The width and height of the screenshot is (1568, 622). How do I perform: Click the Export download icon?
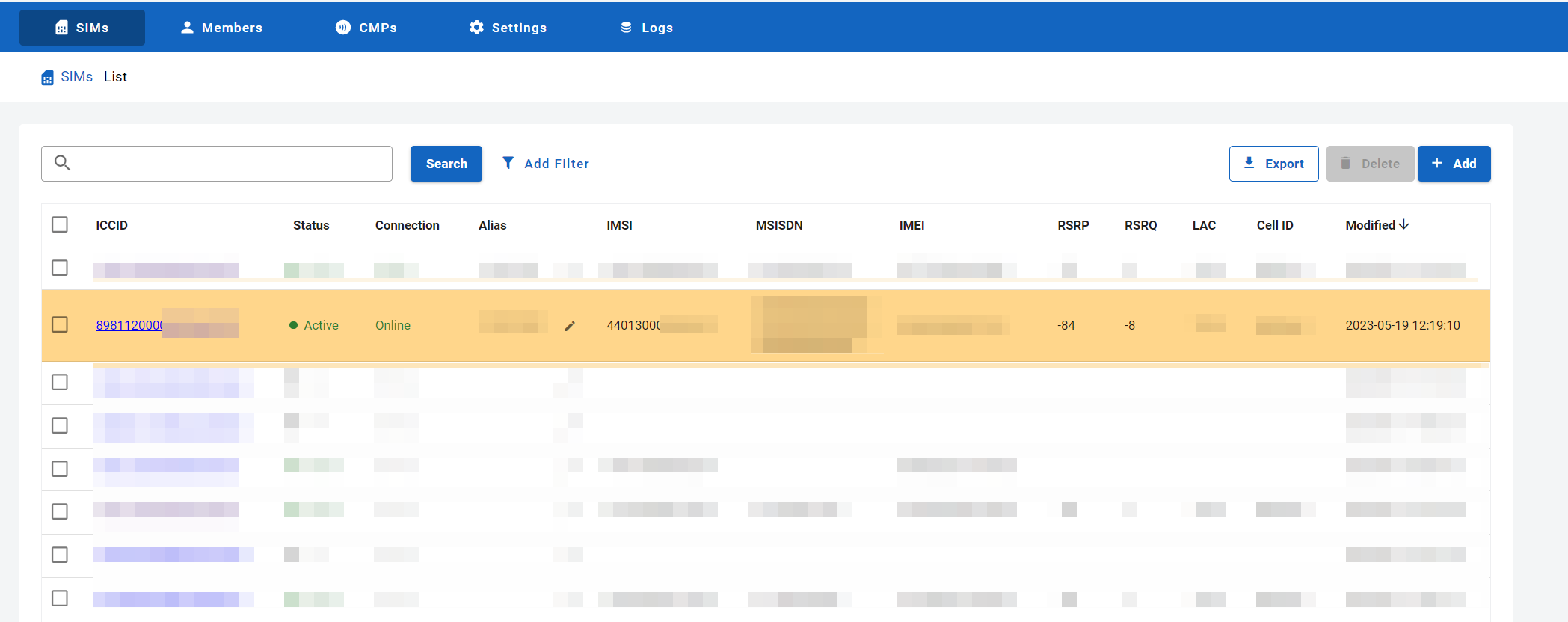coord(1249,163)
